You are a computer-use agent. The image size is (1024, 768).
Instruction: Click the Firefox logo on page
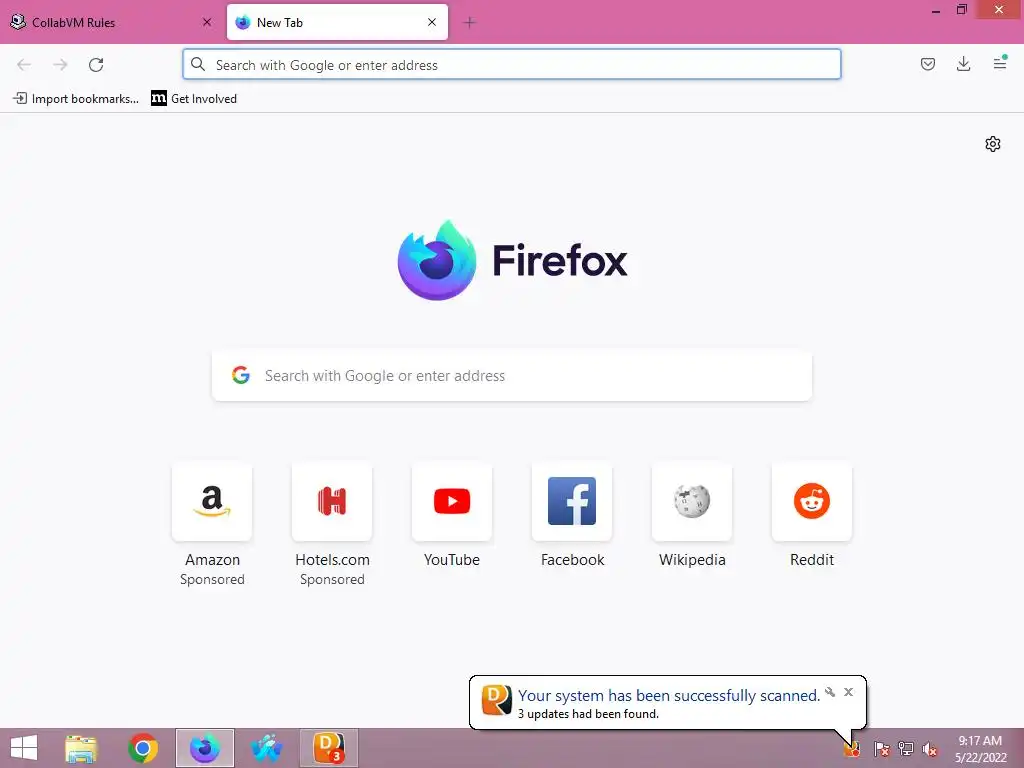pyautogui.click(x=437, y=260)
